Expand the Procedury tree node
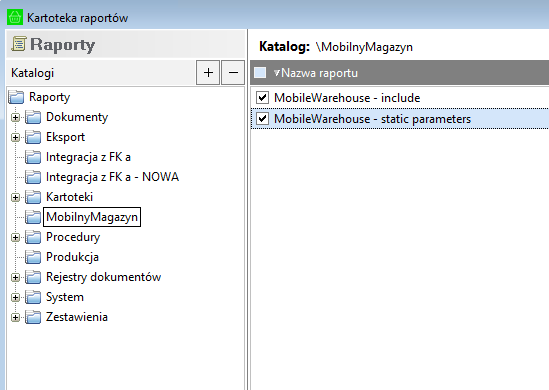The width and height of the screenshot is (549, 390). point(15,237)
